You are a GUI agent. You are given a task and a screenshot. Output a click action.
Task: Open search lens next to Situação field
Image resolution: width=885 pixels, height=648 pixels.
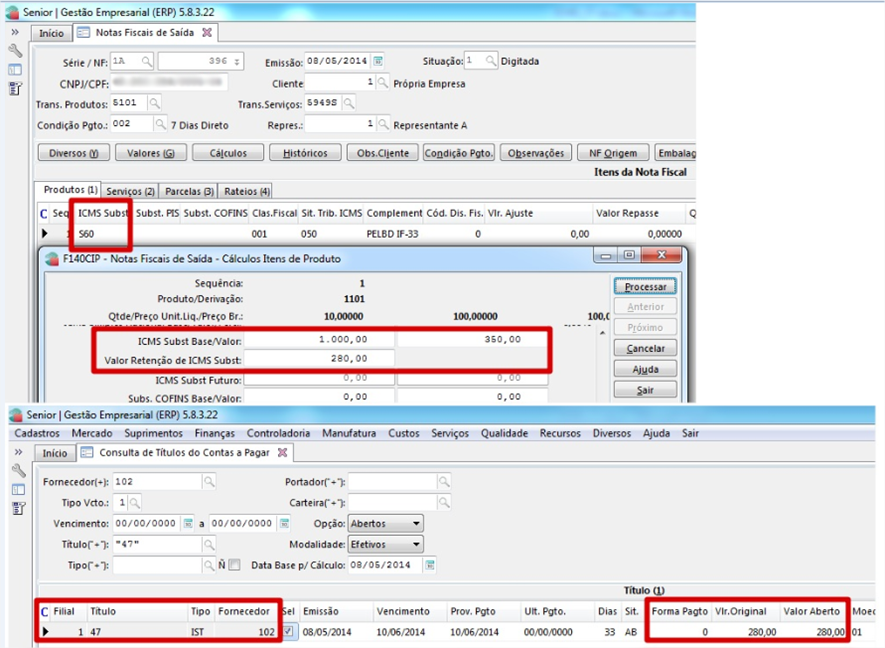pyautogui.click(x=491, y=61)
